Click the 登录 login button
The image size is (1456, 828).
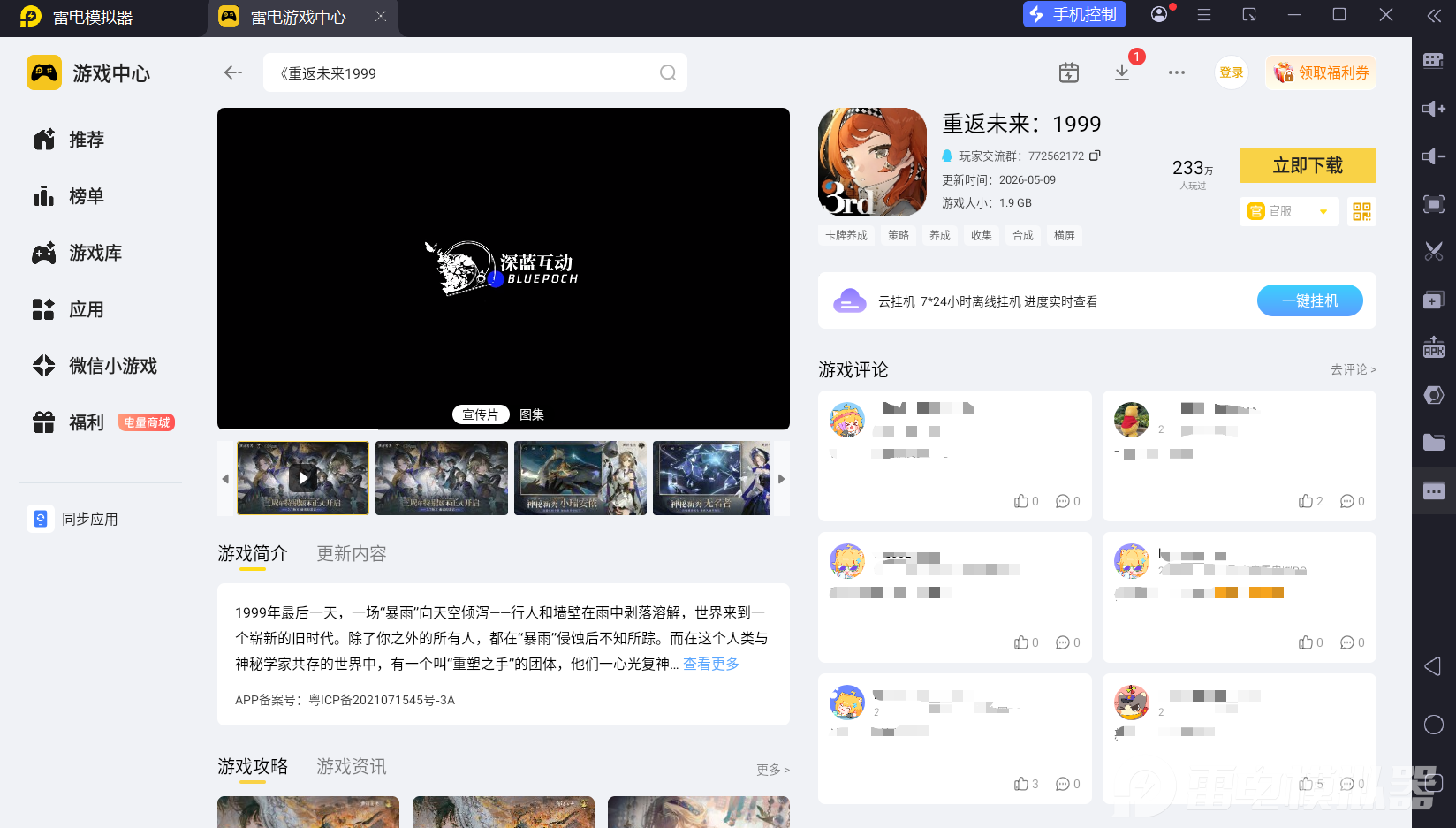[1232, 72]
